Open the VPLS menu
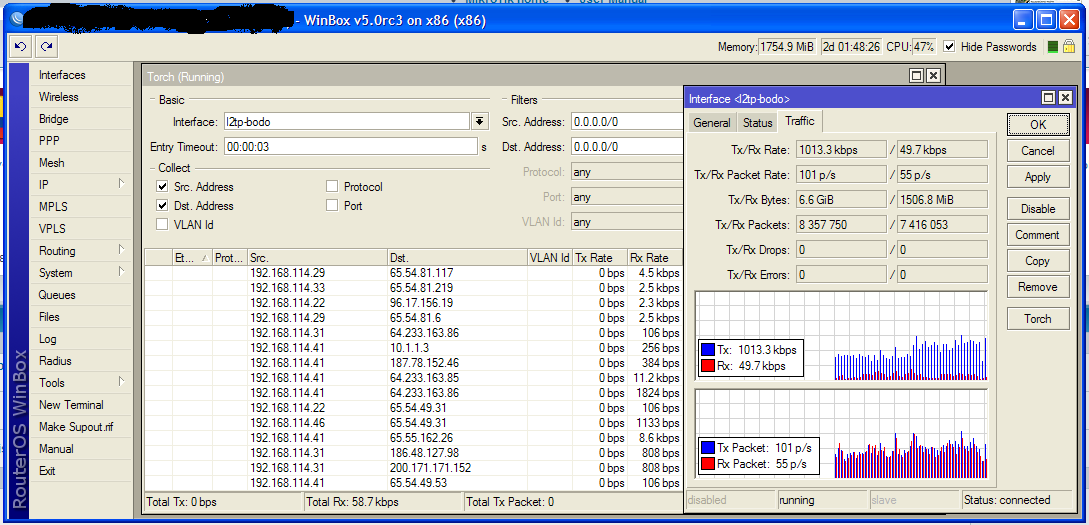This screenshot has width=1089, height=525. click(53, 228)
